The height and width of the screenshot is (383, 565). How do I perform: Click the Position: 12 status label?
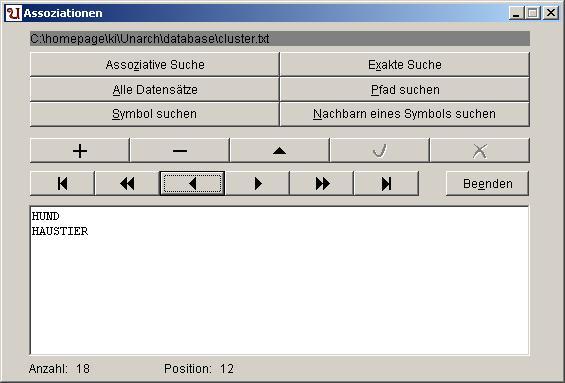coord(199,369)
